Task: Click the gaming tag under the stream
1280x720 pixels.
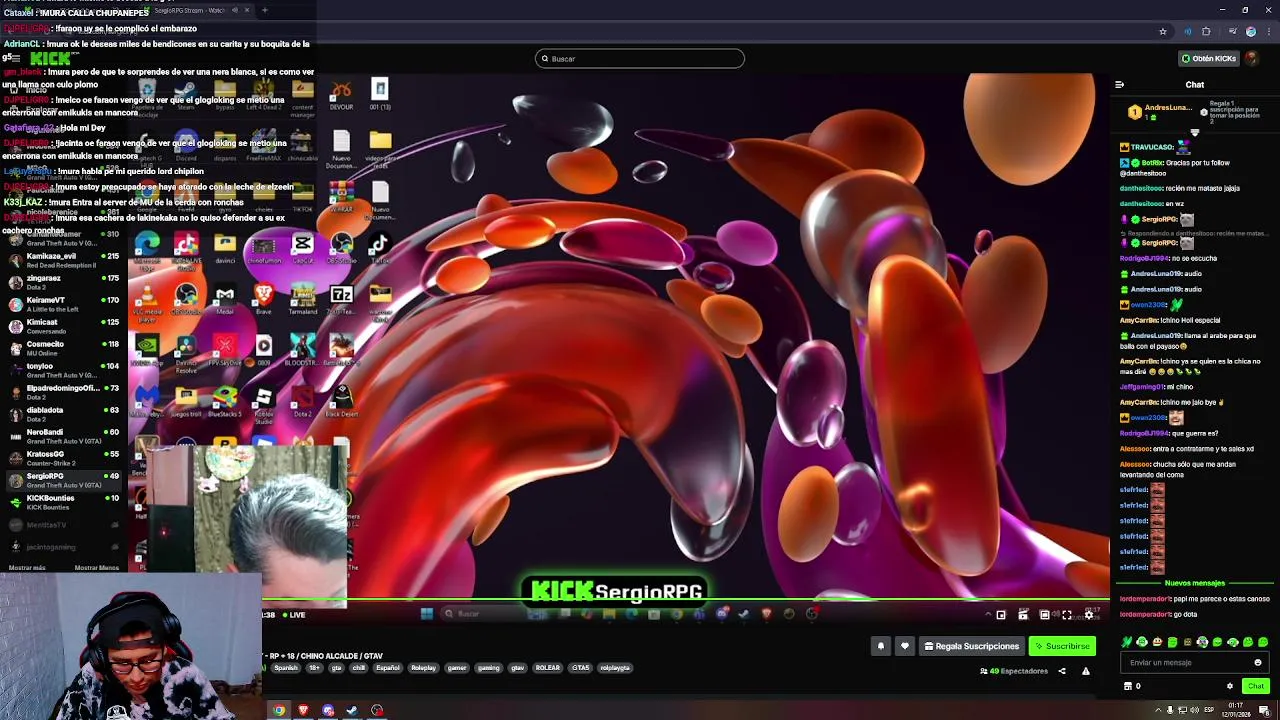Action: click(x=488, y=668)
